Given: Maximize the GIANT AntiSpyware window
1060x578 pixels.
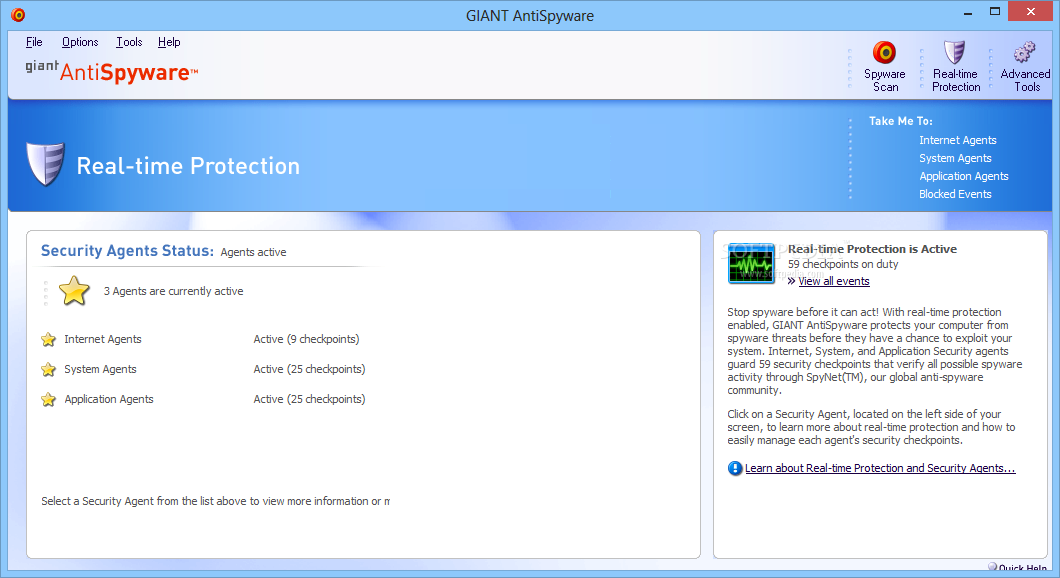Looking at the screenshot, I should (994, 11).
